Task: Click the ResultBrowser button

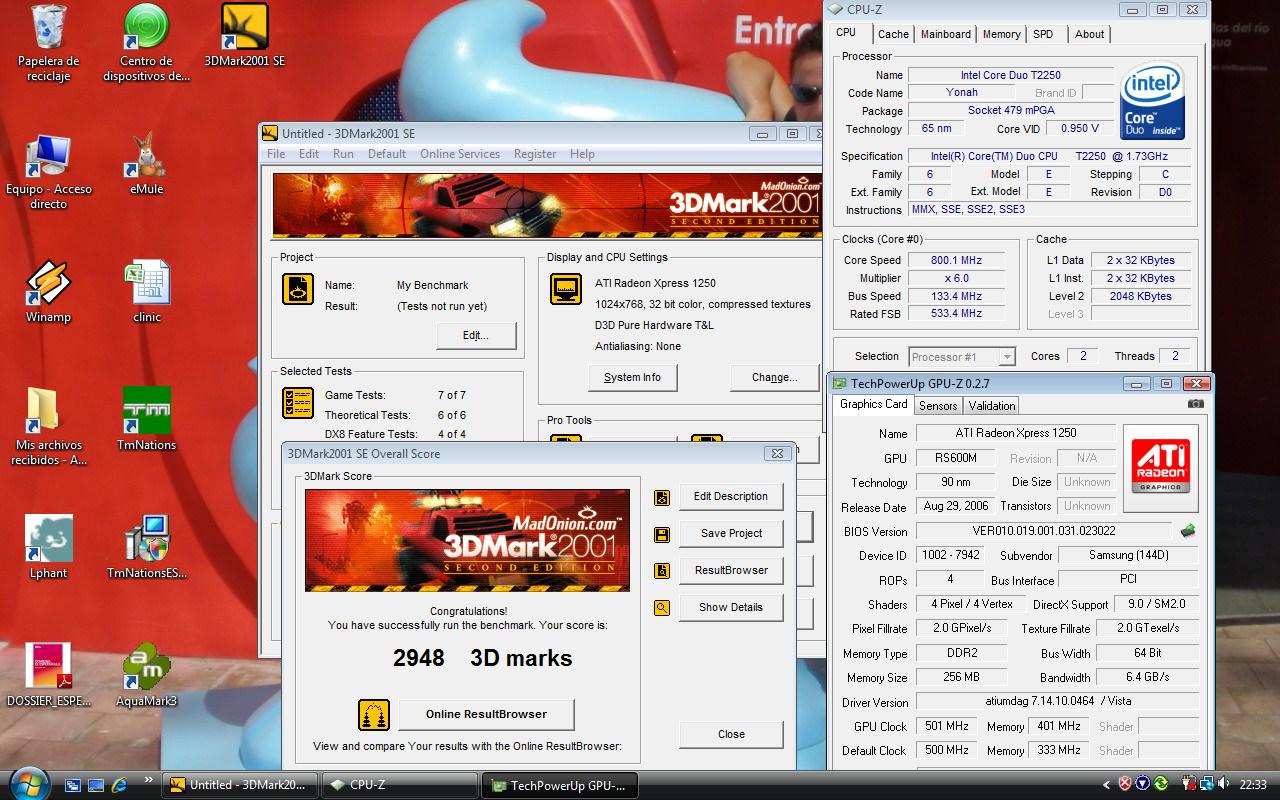Action: (x=731, y=571)
